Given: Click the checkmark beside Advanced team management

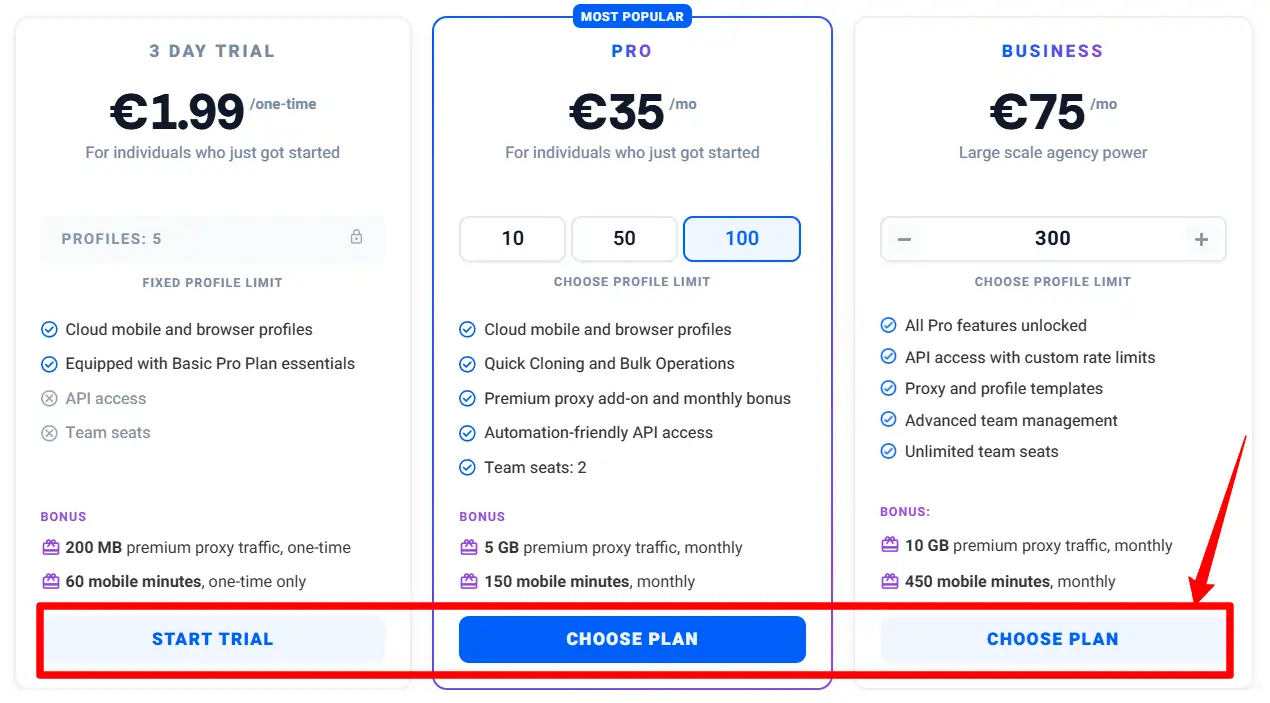Looking at the screenshot, I should 888,421.
